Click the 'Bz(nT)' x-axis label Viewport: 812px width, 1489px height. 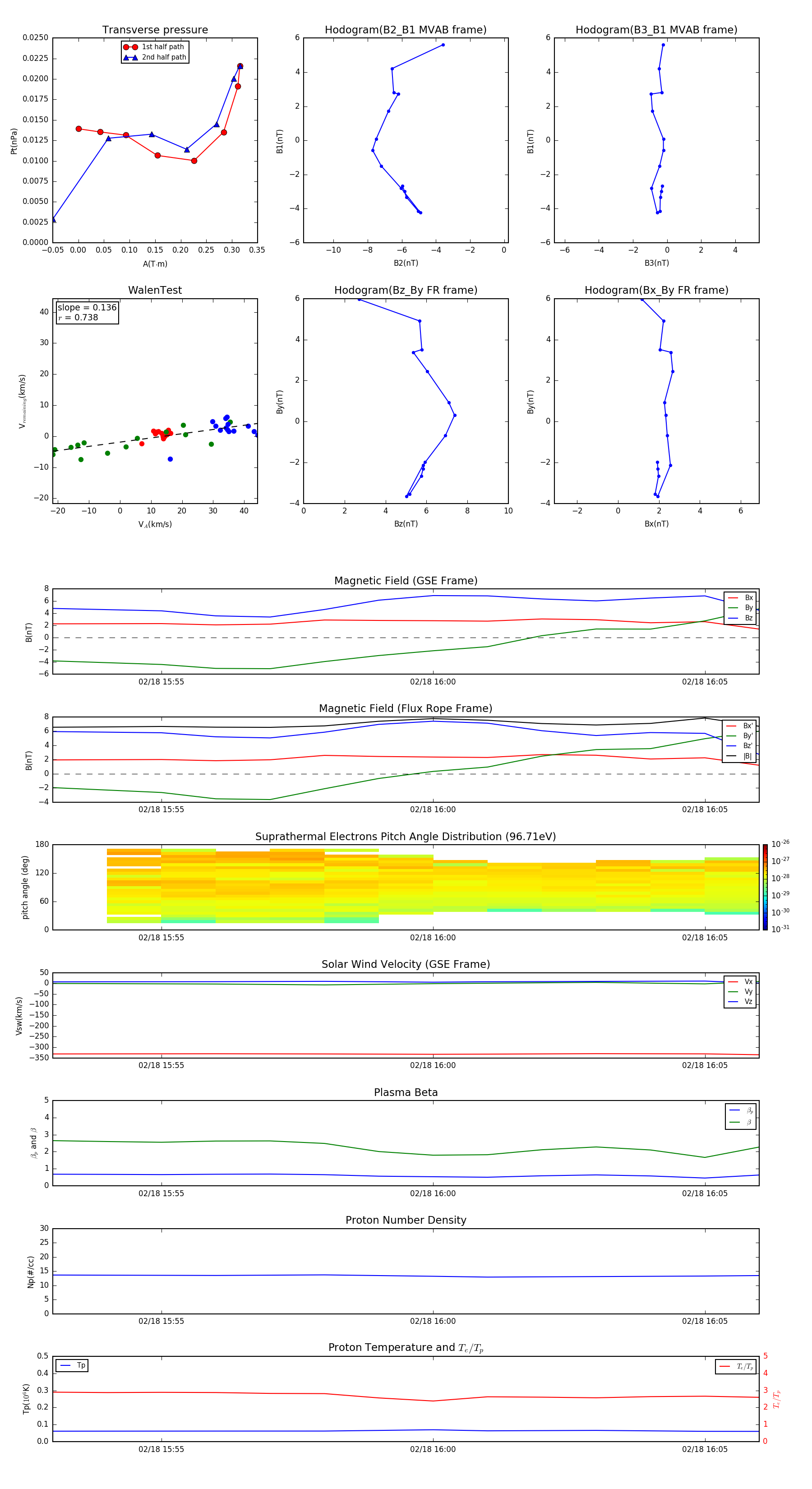(406, 524)
